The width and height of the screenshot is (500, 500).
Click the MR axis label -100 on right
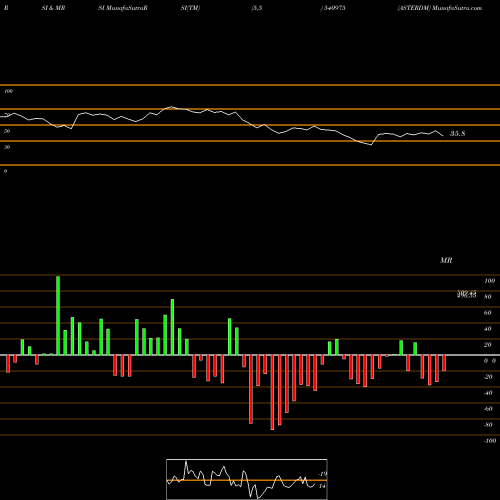[x=490, y=441]
